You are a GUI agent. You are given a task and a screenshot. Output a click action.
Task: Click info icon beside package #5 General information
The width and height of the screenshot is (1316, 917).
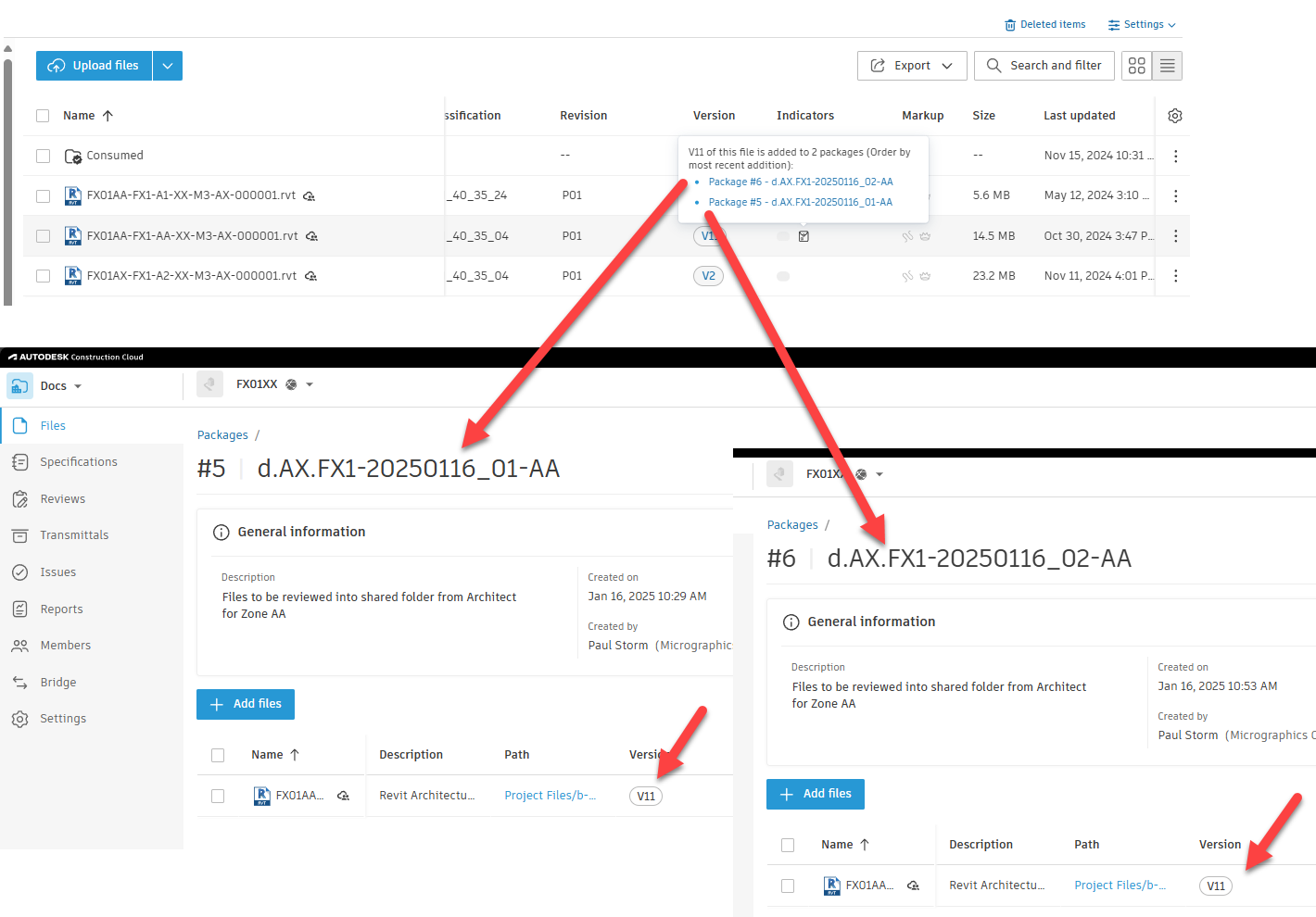point(221,533)
